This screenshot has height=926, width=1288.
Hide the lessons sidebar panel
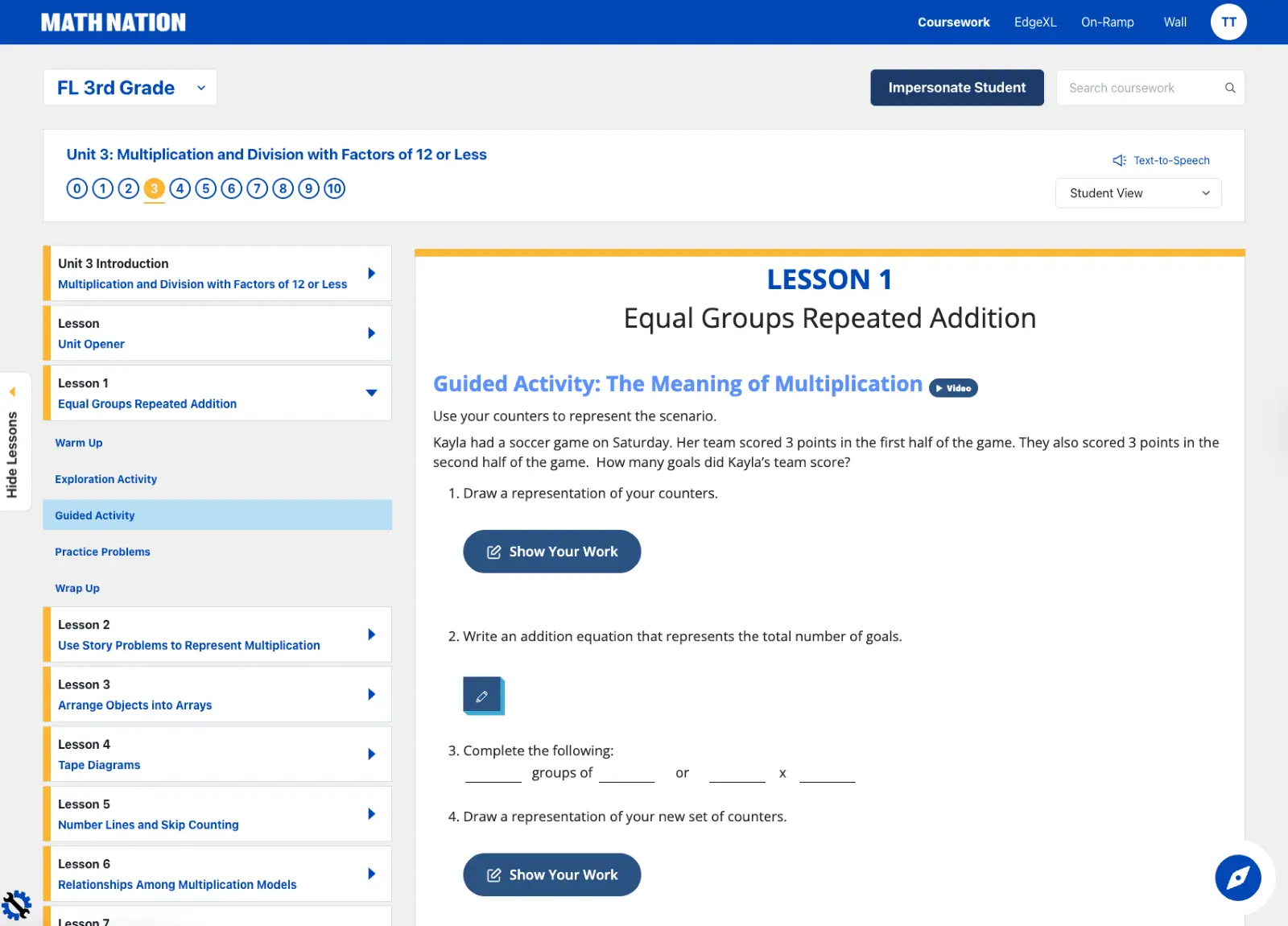(x=13, y=441)
